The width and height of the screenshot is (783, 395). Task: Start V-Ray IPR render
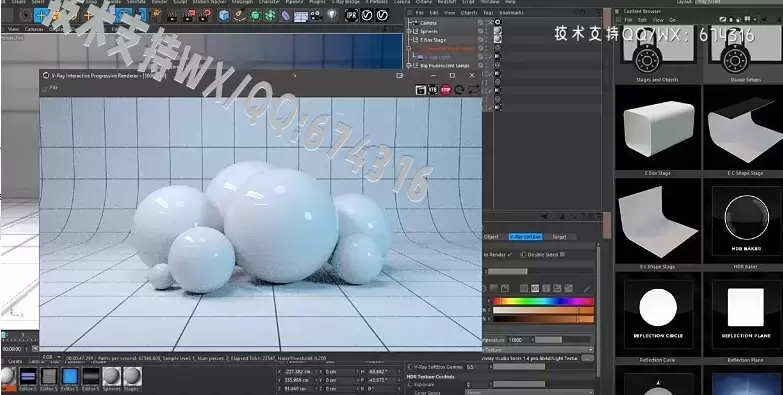[x=352, y=15]
